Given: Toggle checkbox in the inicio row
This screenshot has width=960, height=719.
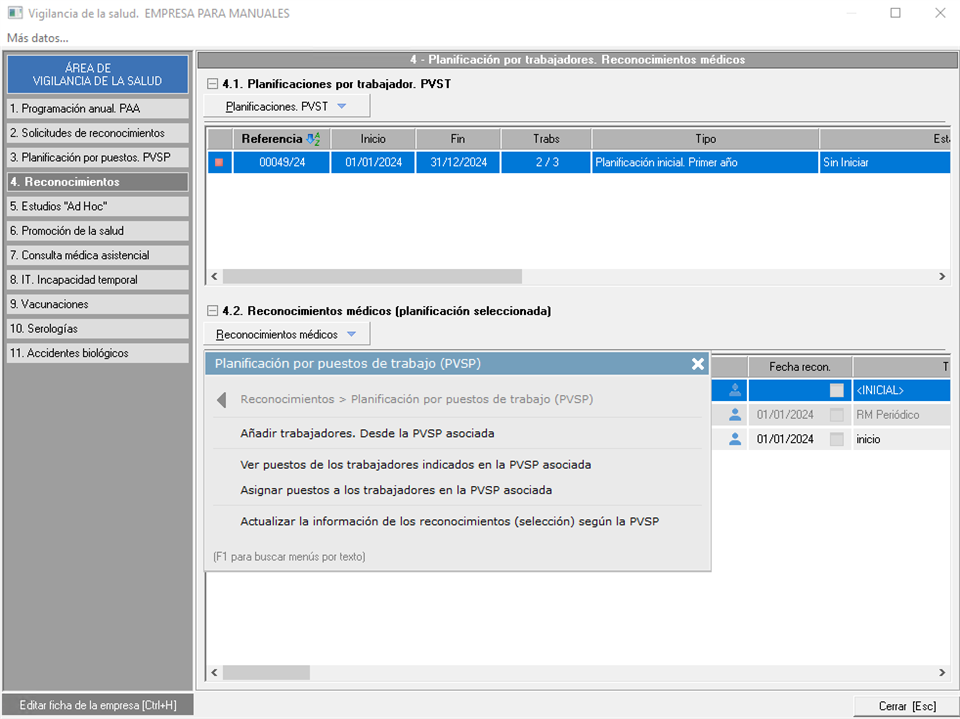Looking at the screenshot, I should pos(836,438).
